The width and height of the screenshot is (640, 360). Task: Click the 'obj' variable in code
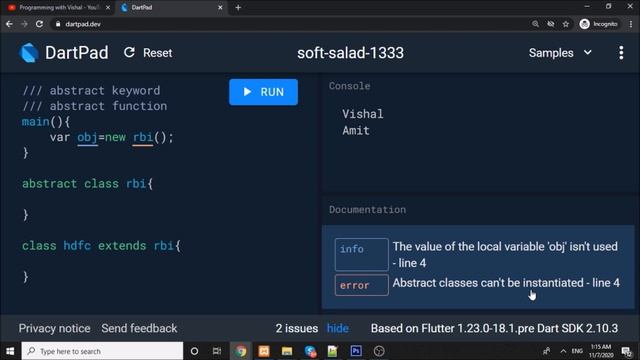87,137
